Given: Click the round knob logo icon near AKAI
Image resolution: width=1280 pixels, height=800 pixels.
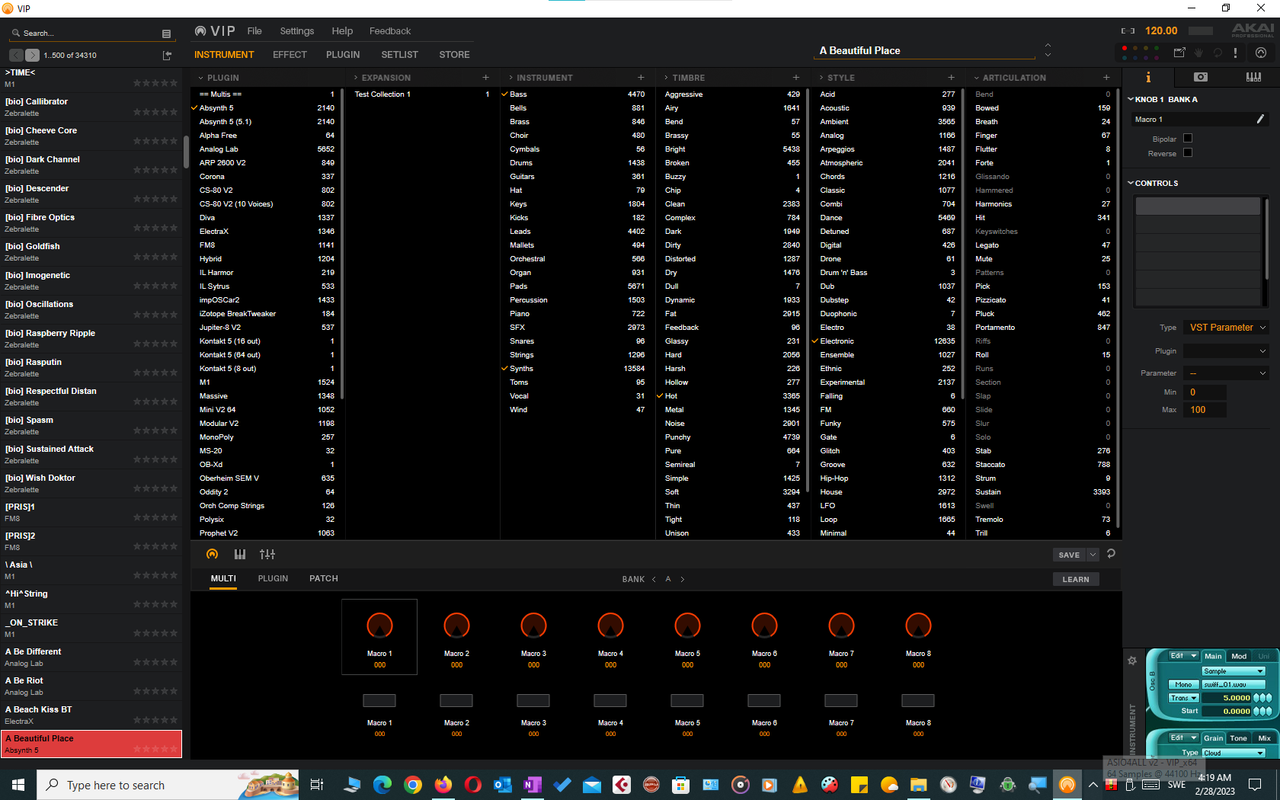Looking at the screenshot, I should point(1262,53).
